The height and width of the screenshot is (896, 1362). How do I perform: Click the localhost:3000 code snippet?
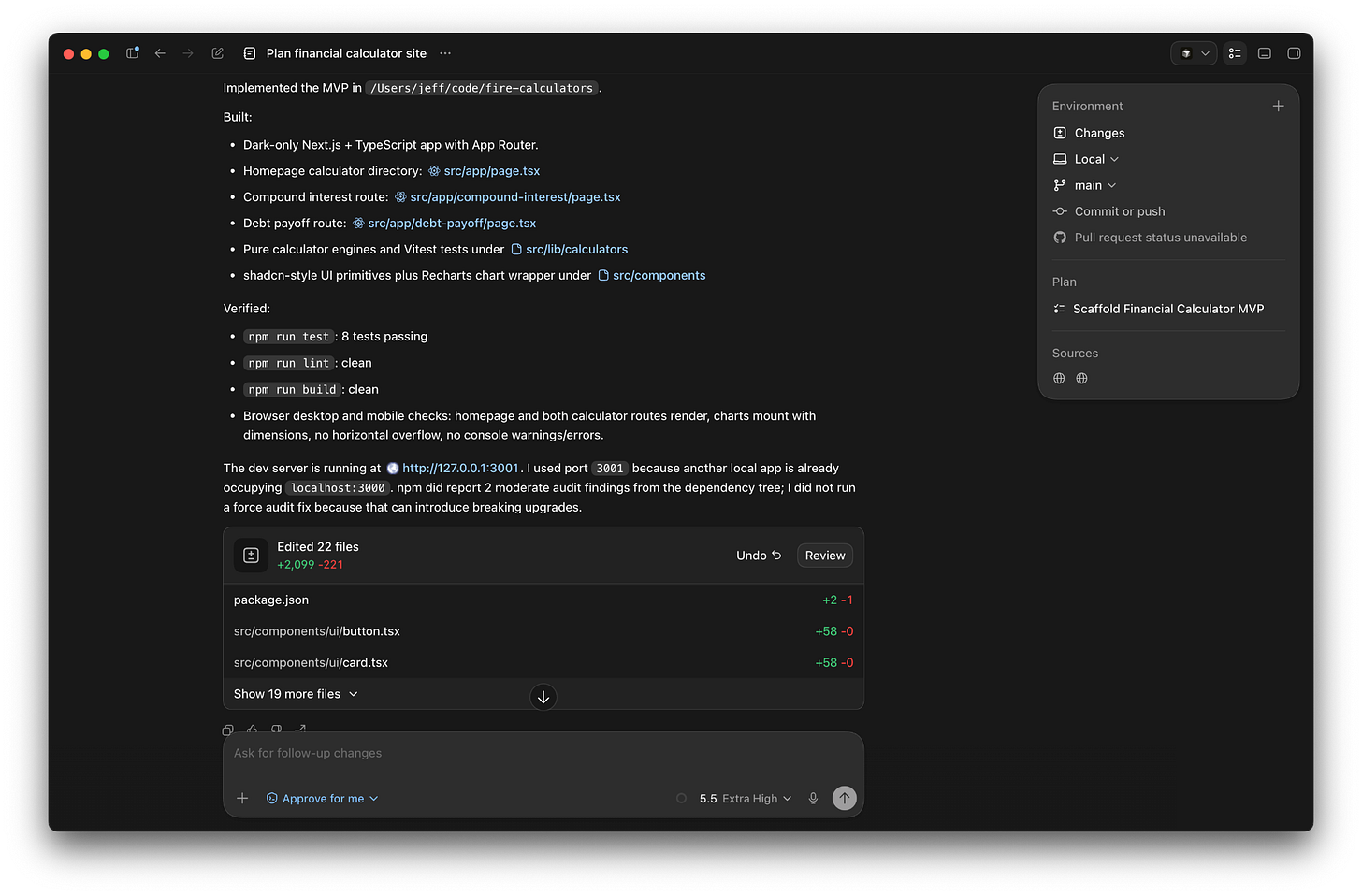pos(338,488)
